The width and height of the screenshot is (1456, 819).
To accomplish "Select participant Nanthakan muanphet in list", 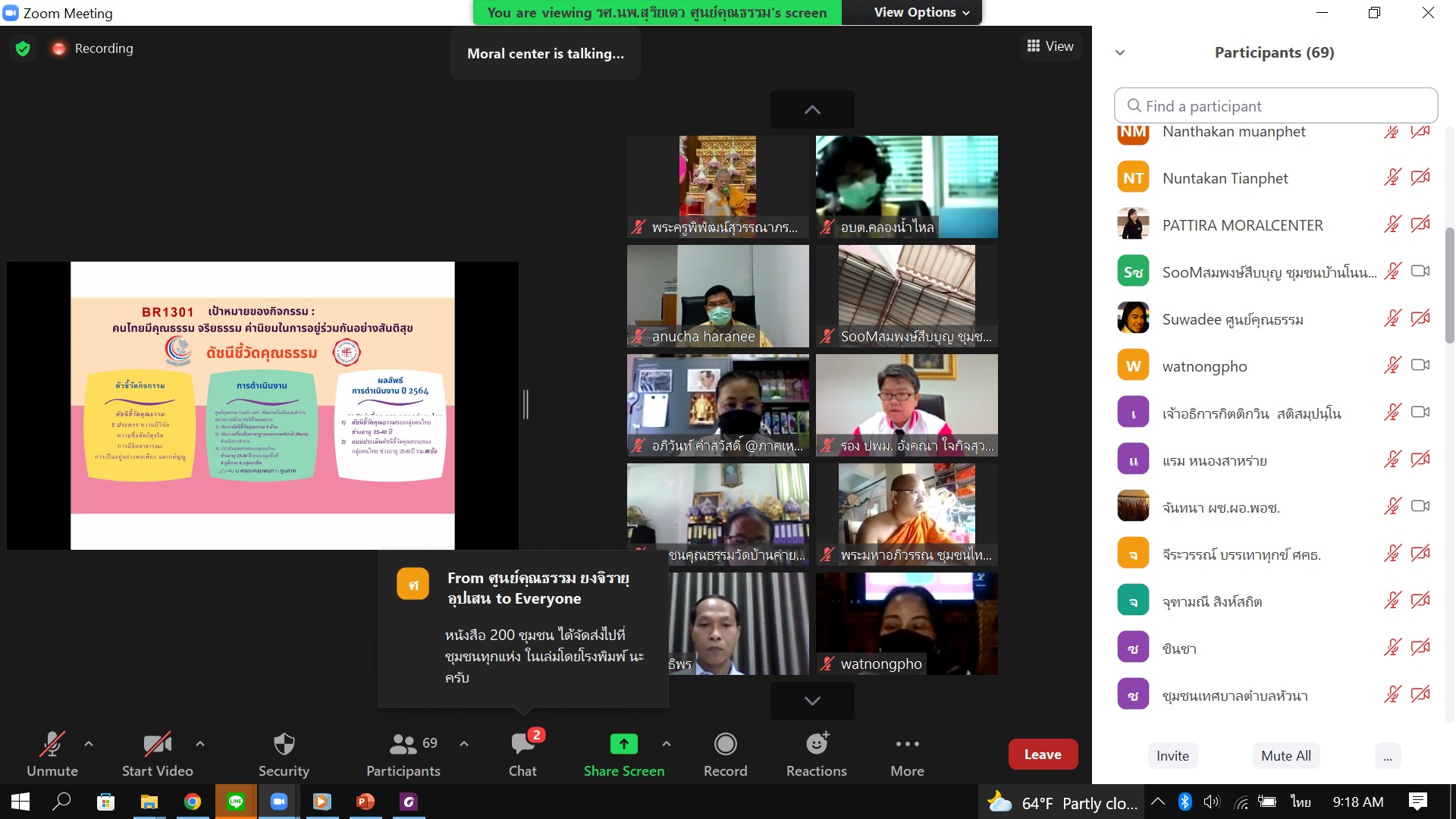I will [x=1274, y=133].
